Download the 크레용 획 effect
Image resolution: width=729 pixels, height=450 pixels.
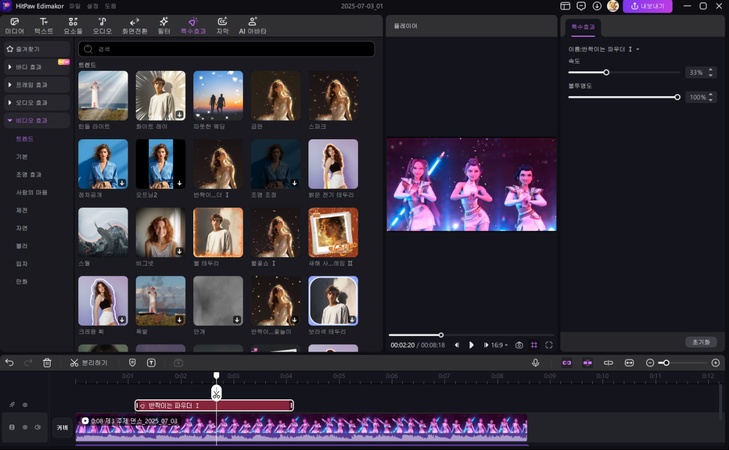(122, 319)
